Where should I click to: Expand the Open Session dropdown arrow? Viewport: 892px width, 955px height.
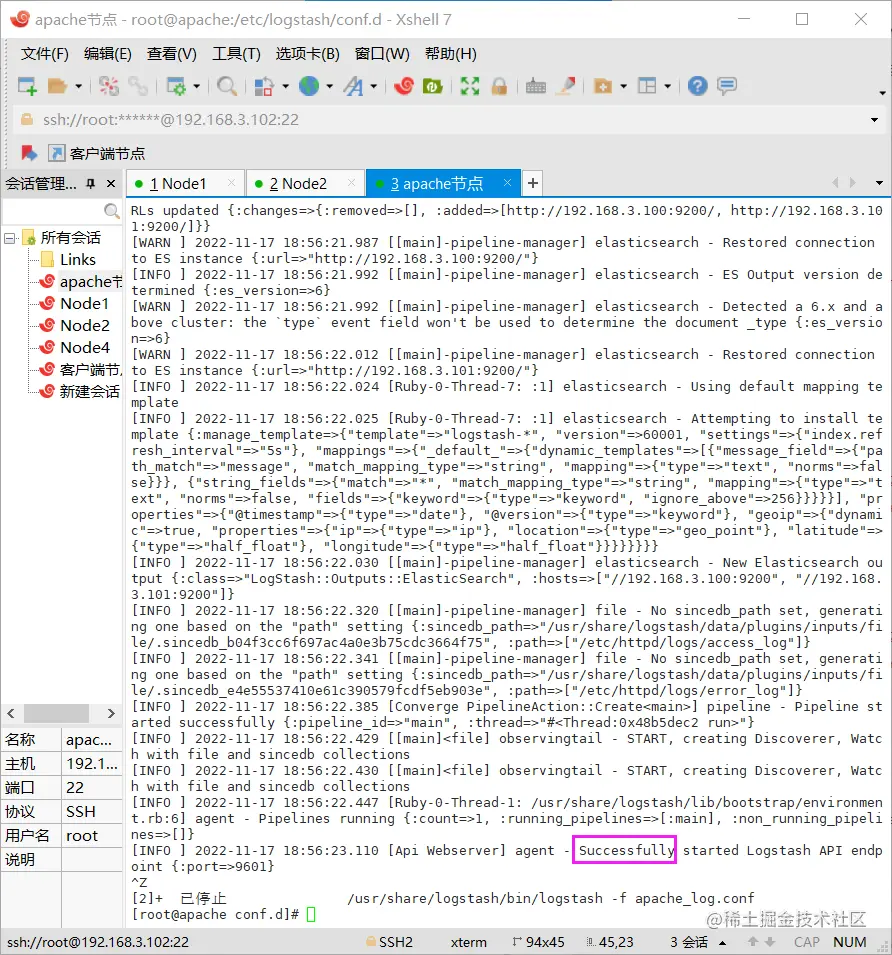click(79, 86)
